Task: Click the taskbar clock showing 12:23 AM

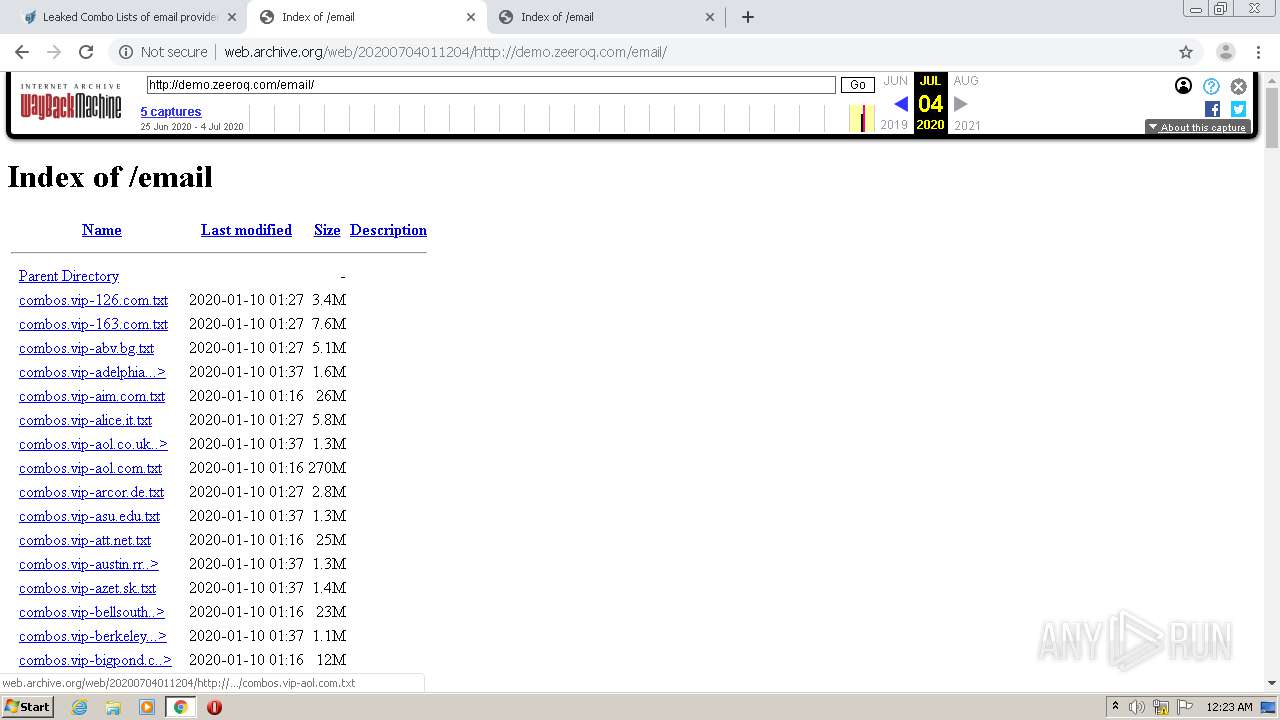Action: (x=1229, y=707)
